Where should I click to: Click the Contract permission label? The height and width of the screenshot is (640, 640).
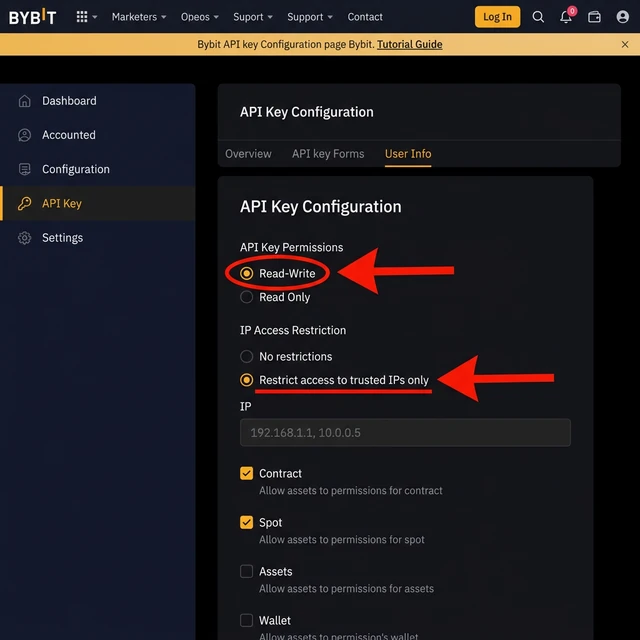(x=280, y=473)
